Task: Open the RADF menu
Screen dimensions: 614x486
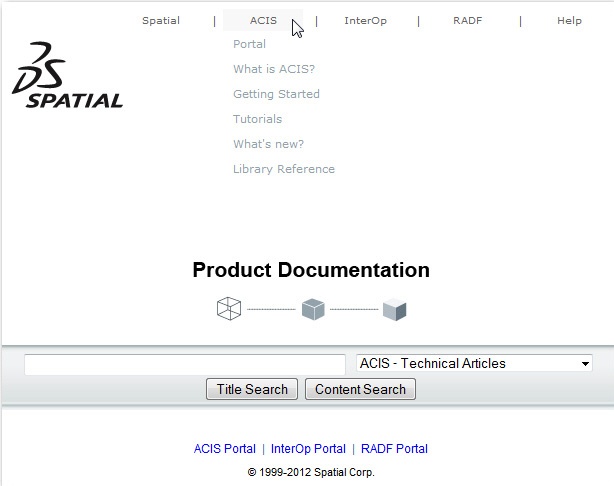Action: pyautogui.click(x=468, y=21)
